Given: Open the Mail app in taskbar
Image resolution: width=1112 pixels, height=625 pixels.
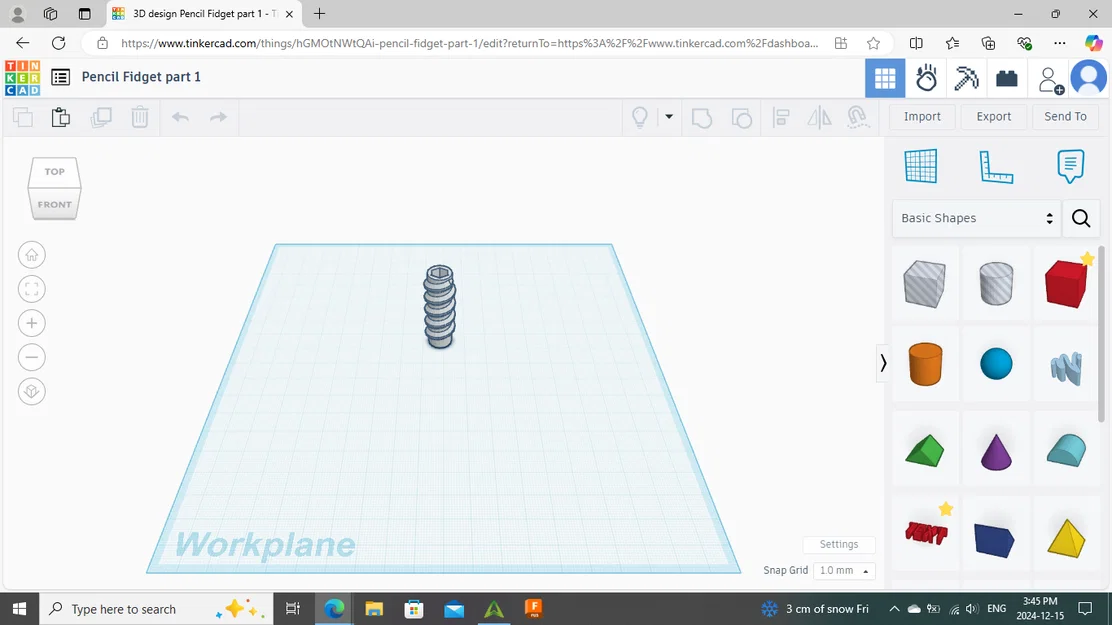Looking at the screenshot, I should 454,609.
